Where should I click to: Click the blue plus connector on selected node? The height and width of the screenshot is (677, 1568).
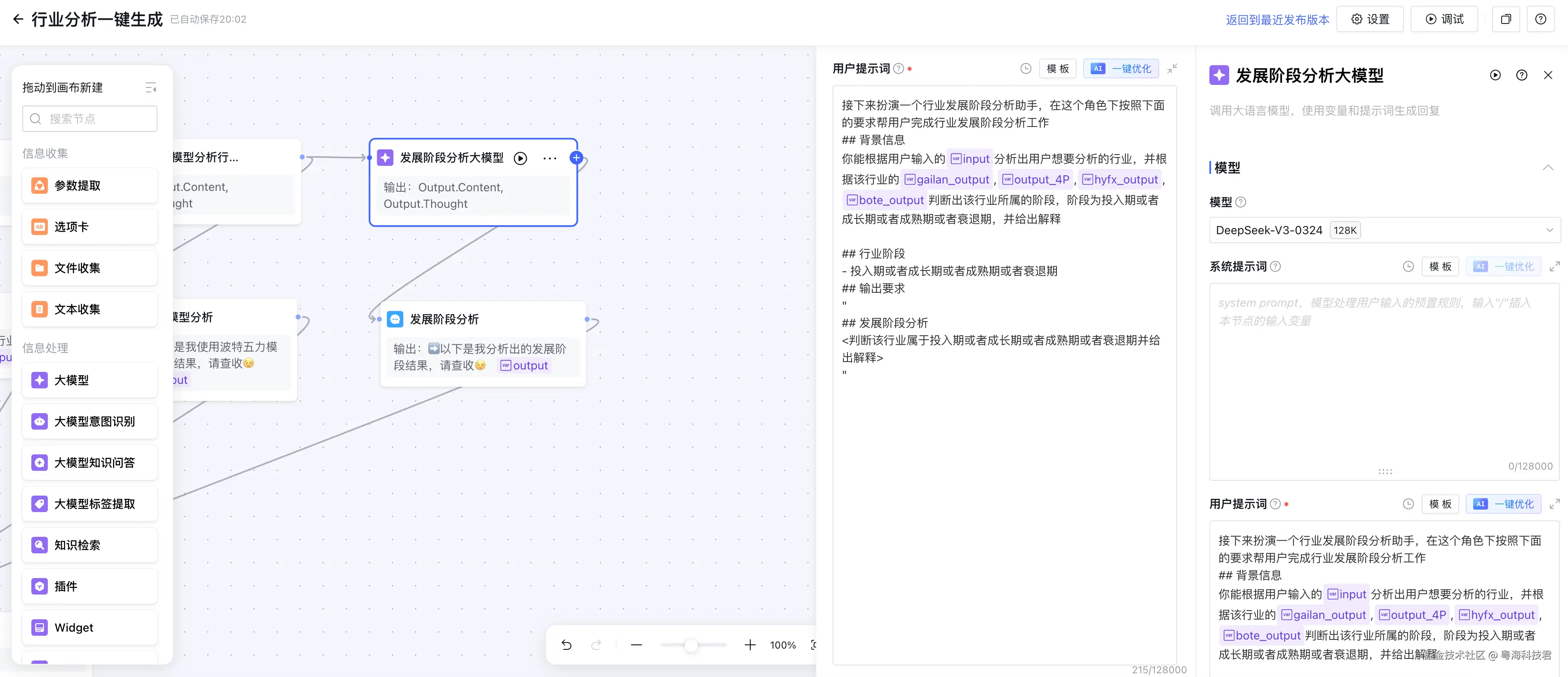(x=576, y=157)
